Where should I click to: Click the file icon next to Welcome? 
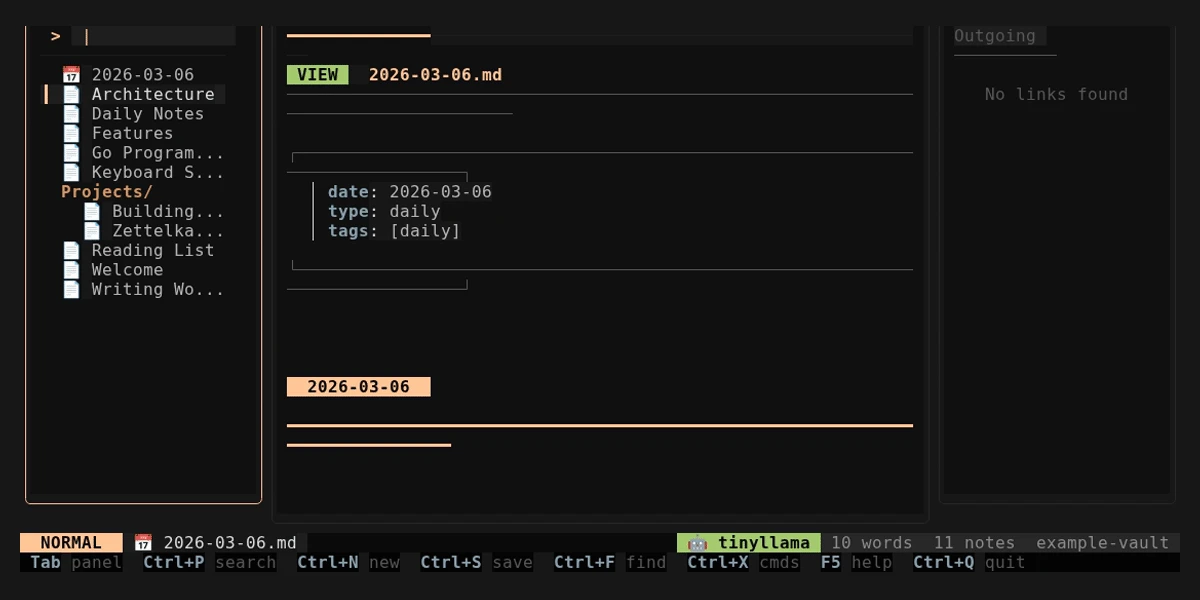pyautogui.click(x=71, y=270)
